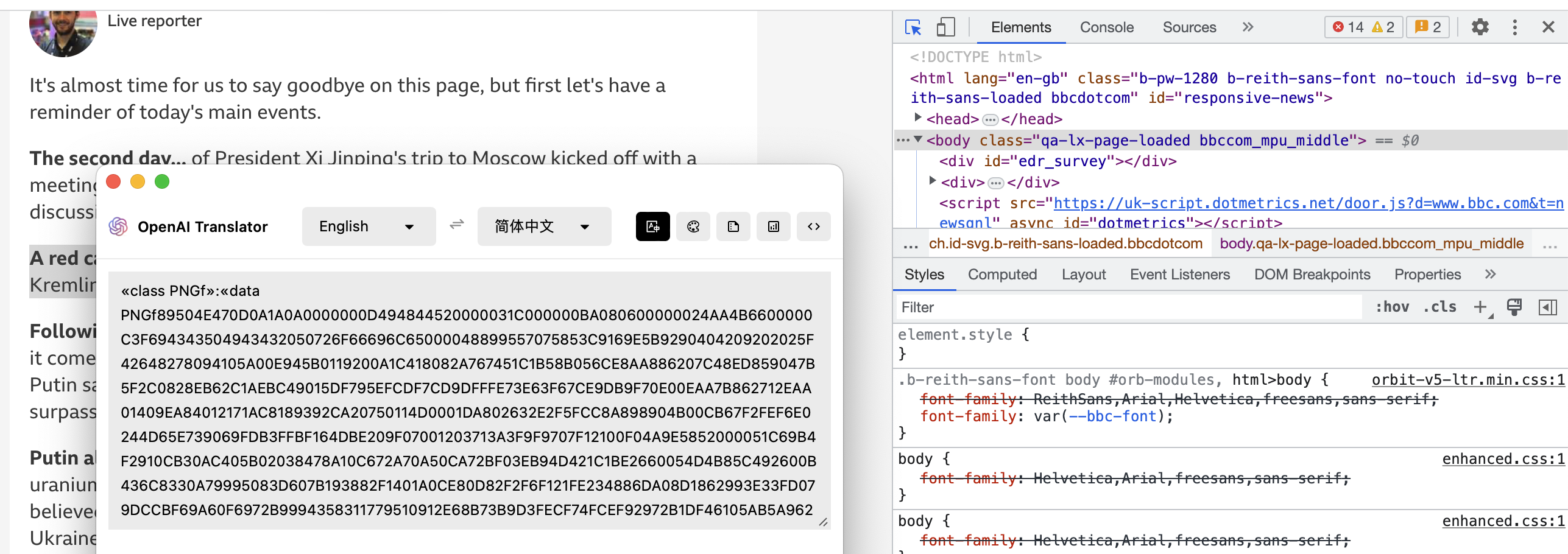Switch to the Console tab
Viewport: 1568px width, 554px height.
(x=1106, y=27)
